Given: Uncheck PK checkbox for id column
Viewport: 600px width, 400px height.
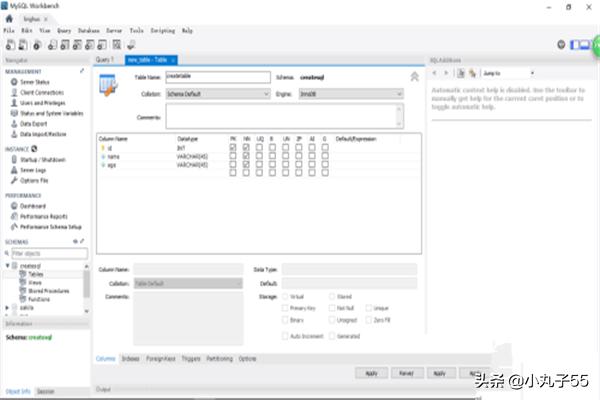Looking at the screenshot, I should (x=233, y=147).
